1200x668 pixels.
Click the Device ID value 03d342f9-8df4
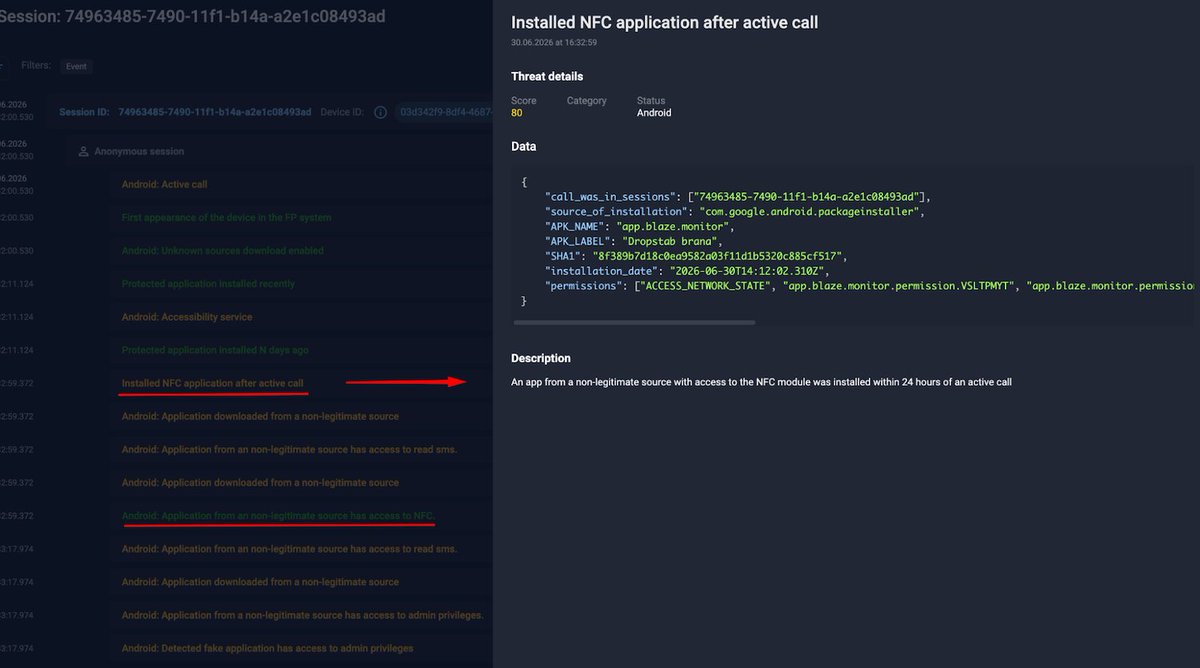pos(446,112)
